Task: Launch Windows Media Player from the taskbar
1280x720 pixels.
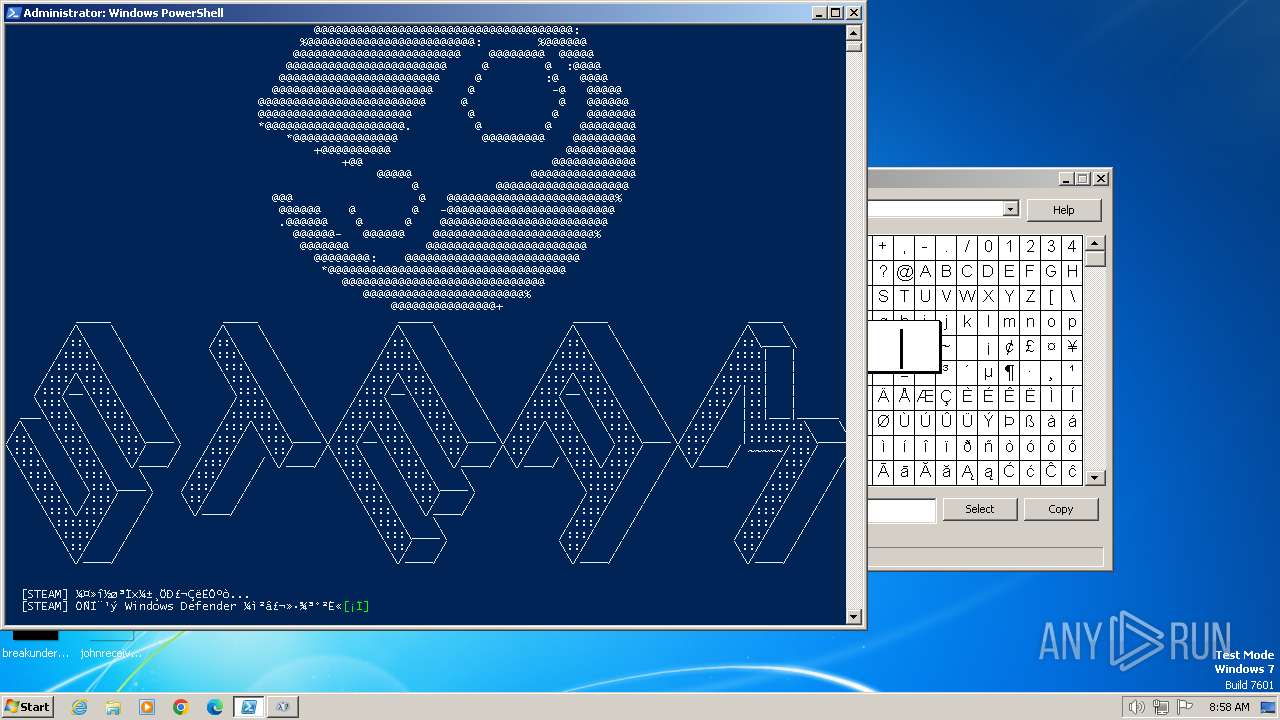Action: click(147, 707)
